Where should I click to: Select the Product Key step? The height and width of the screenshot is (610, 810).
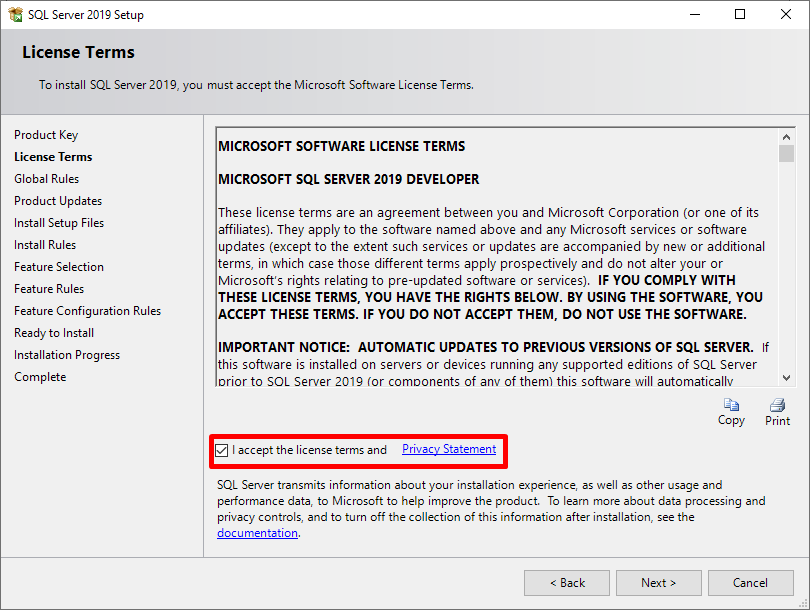(x=46, y=135)
